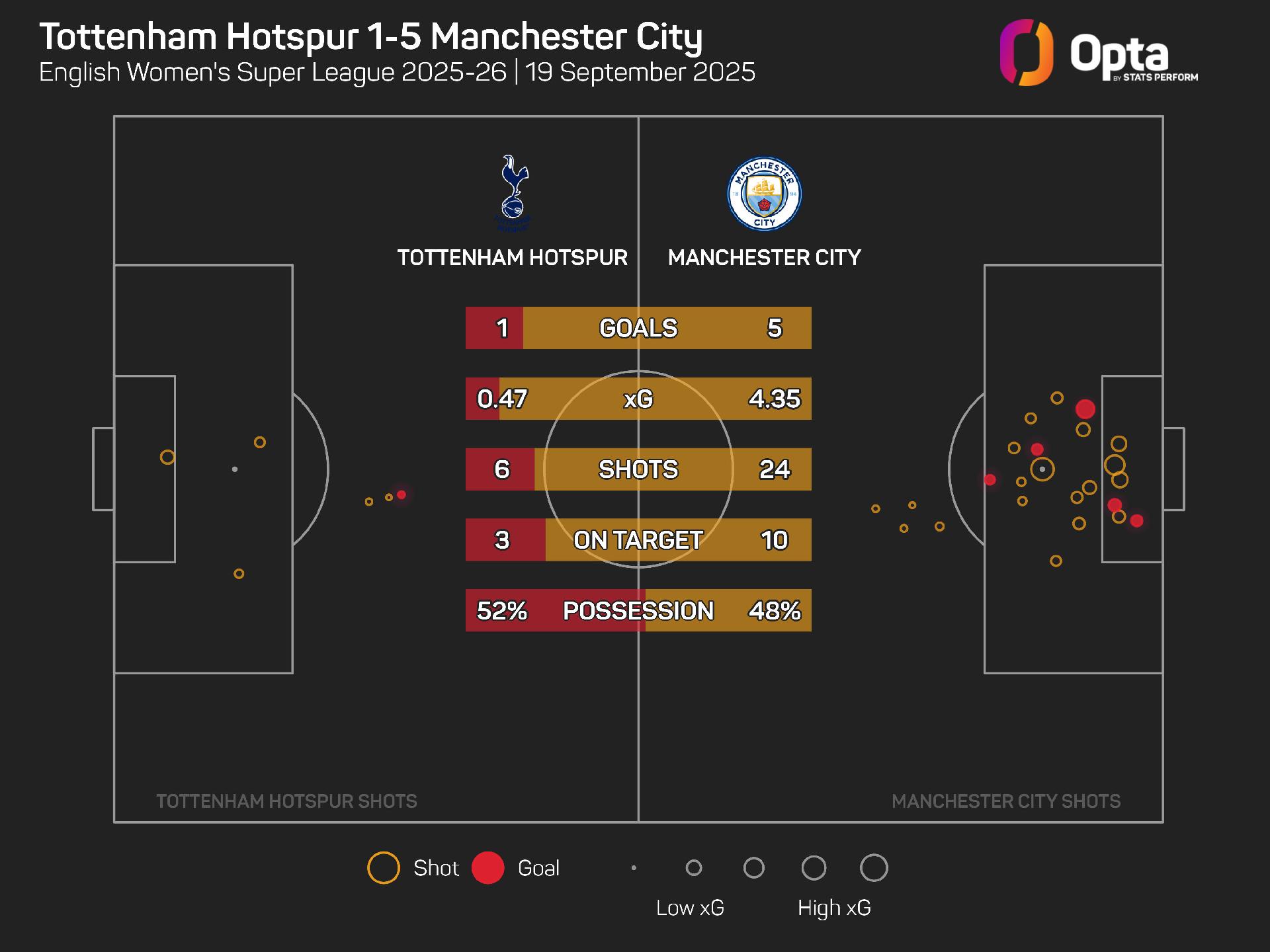This screenshot has height=952, width=1270.
Task: Click the POSSESSION 52% red segment
Action: click(x=556, y=610)
